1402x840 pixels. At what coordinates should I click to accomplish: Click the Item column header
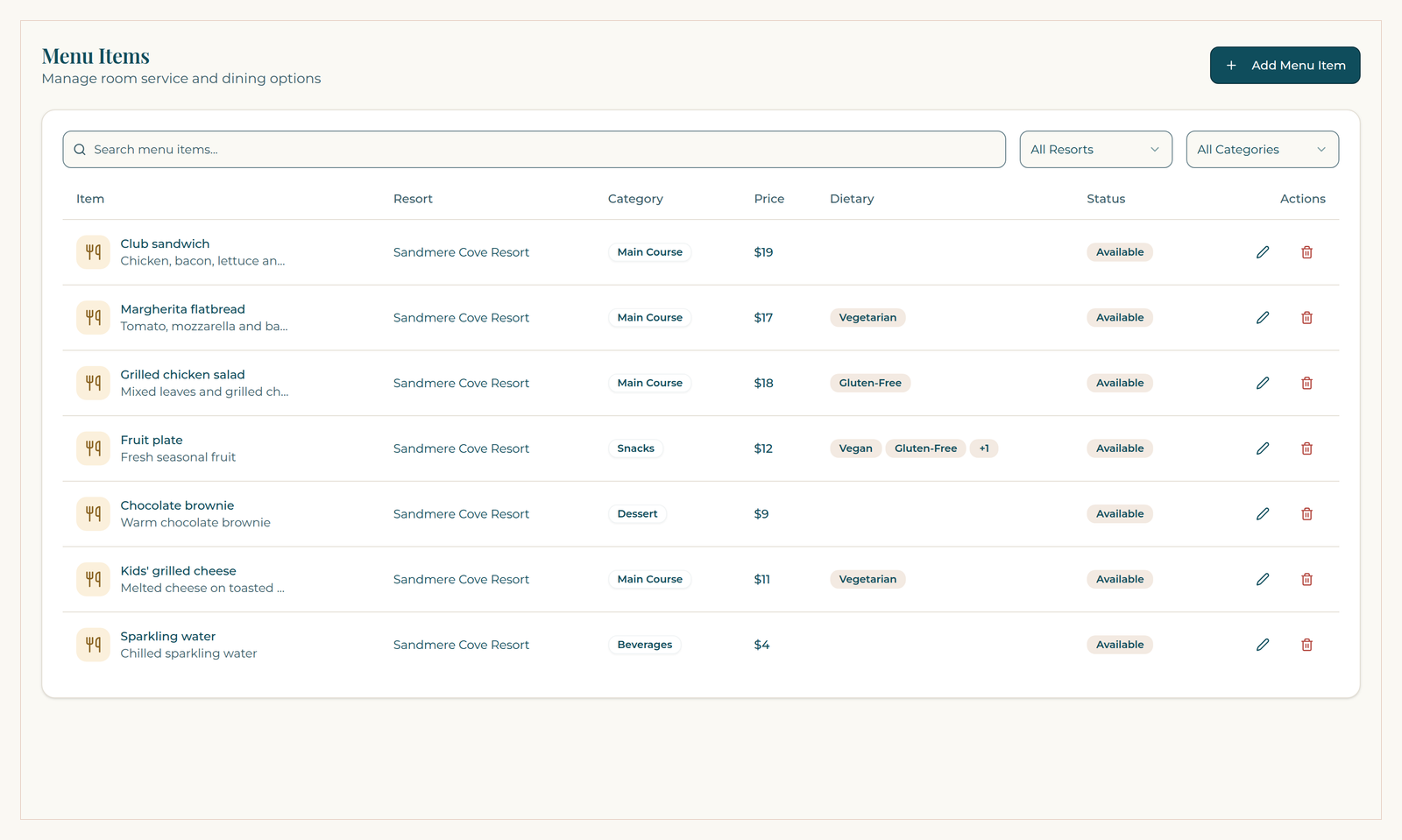(x=90, y=199)
